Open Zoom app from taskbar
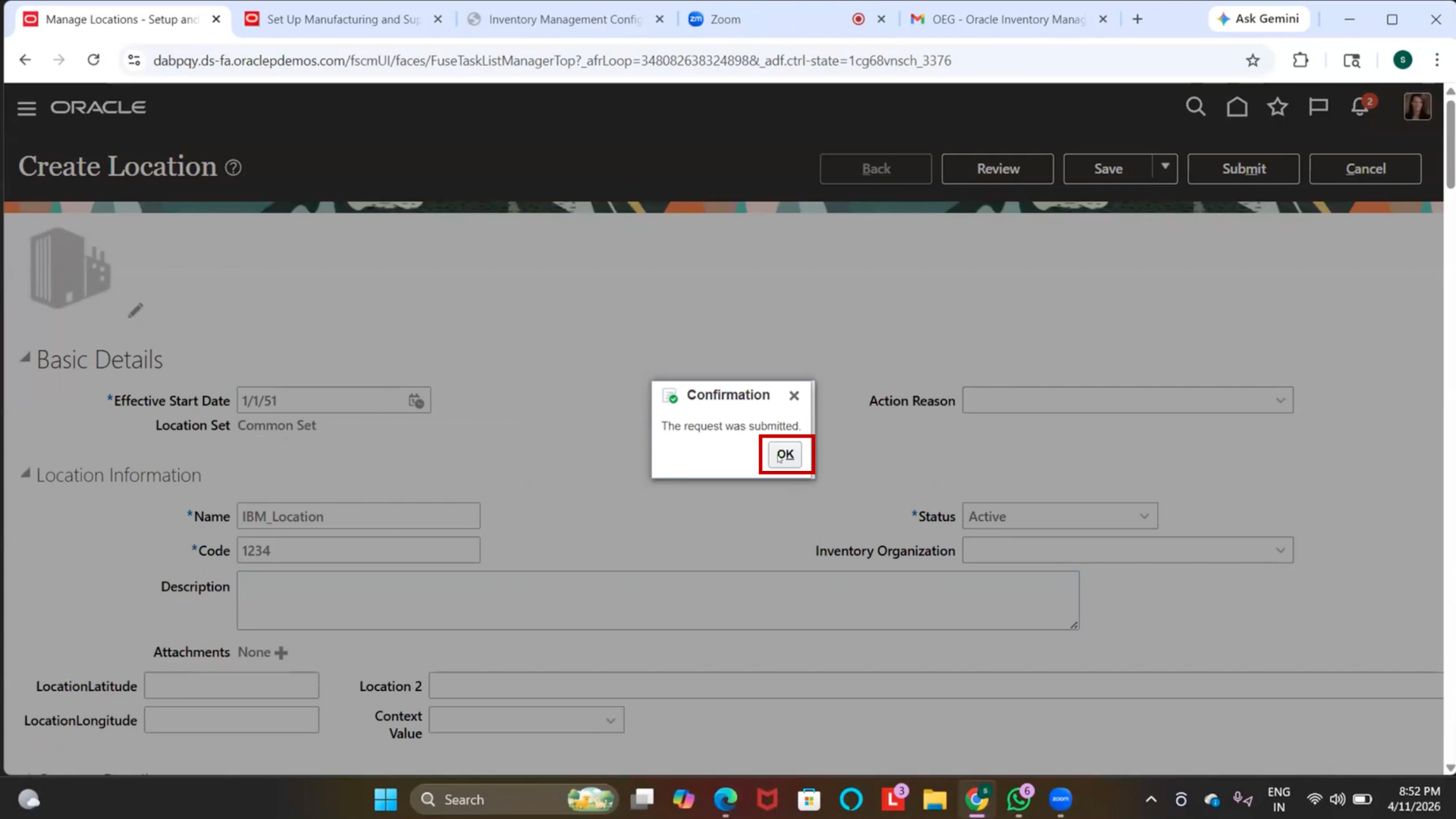The image size is (1456, 819). 1060,799
